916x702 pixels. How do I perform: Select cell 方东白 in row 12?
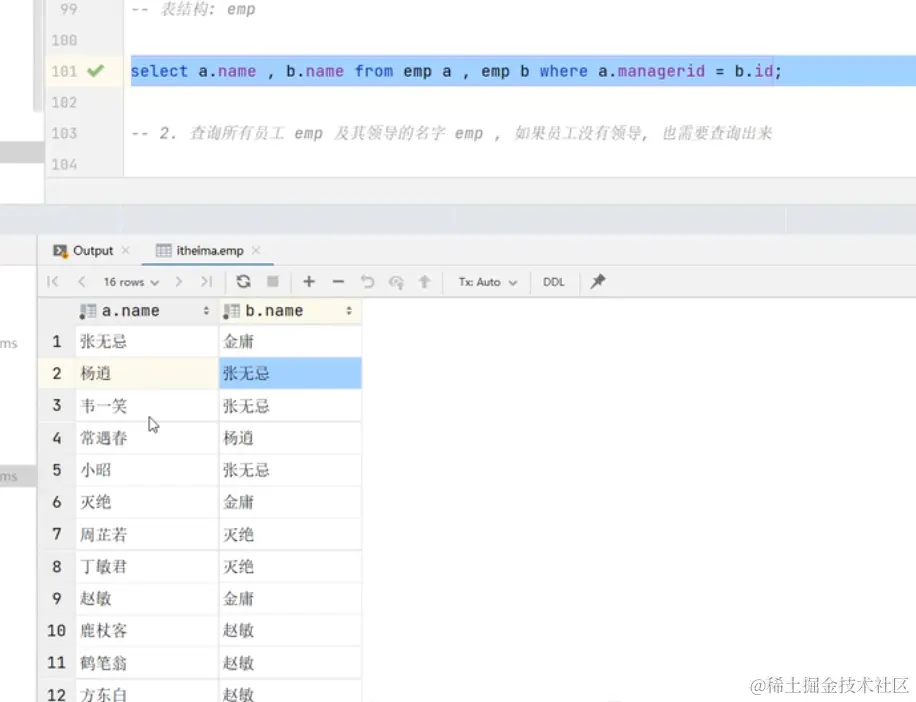[x=146, y=691]
